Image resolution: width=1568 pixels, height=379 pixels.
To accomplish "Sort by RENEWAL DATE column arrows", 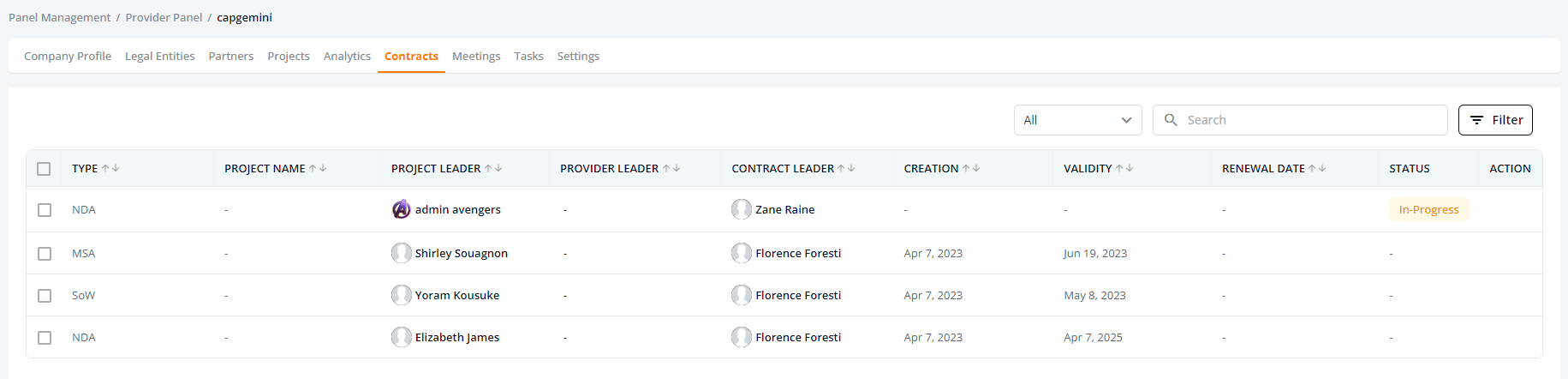I will click(1317, 169).
